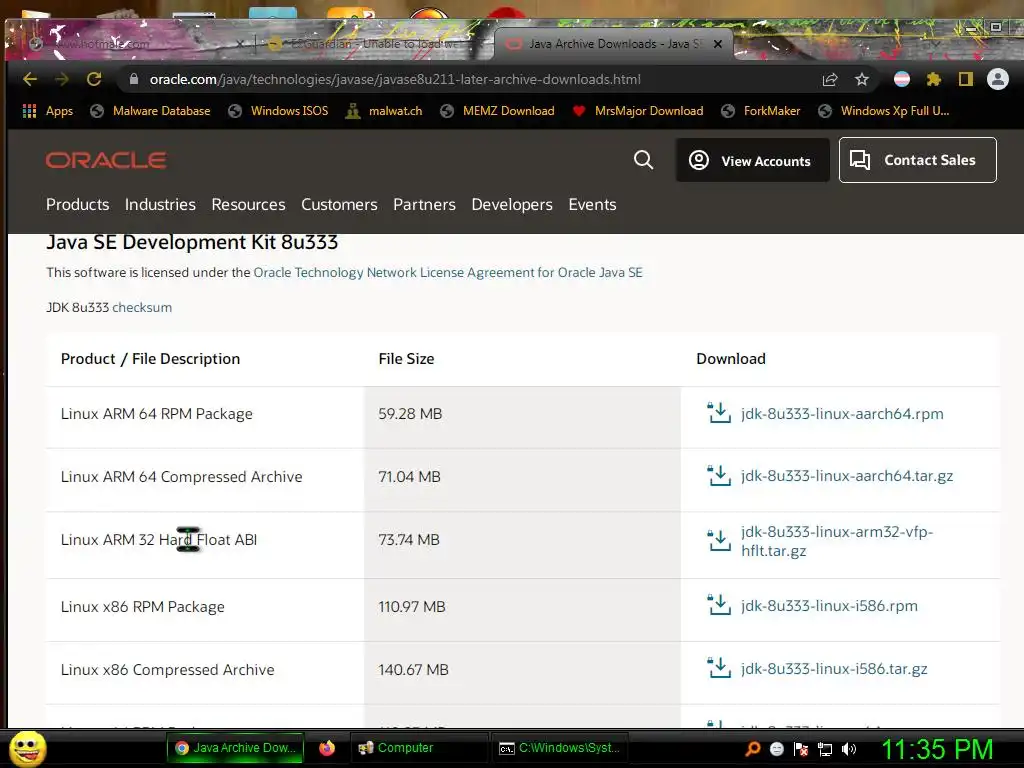Image resolution: width=1024 pixels, height=768 pixels.
Task: Open the Developers menu
Action: 512,204
